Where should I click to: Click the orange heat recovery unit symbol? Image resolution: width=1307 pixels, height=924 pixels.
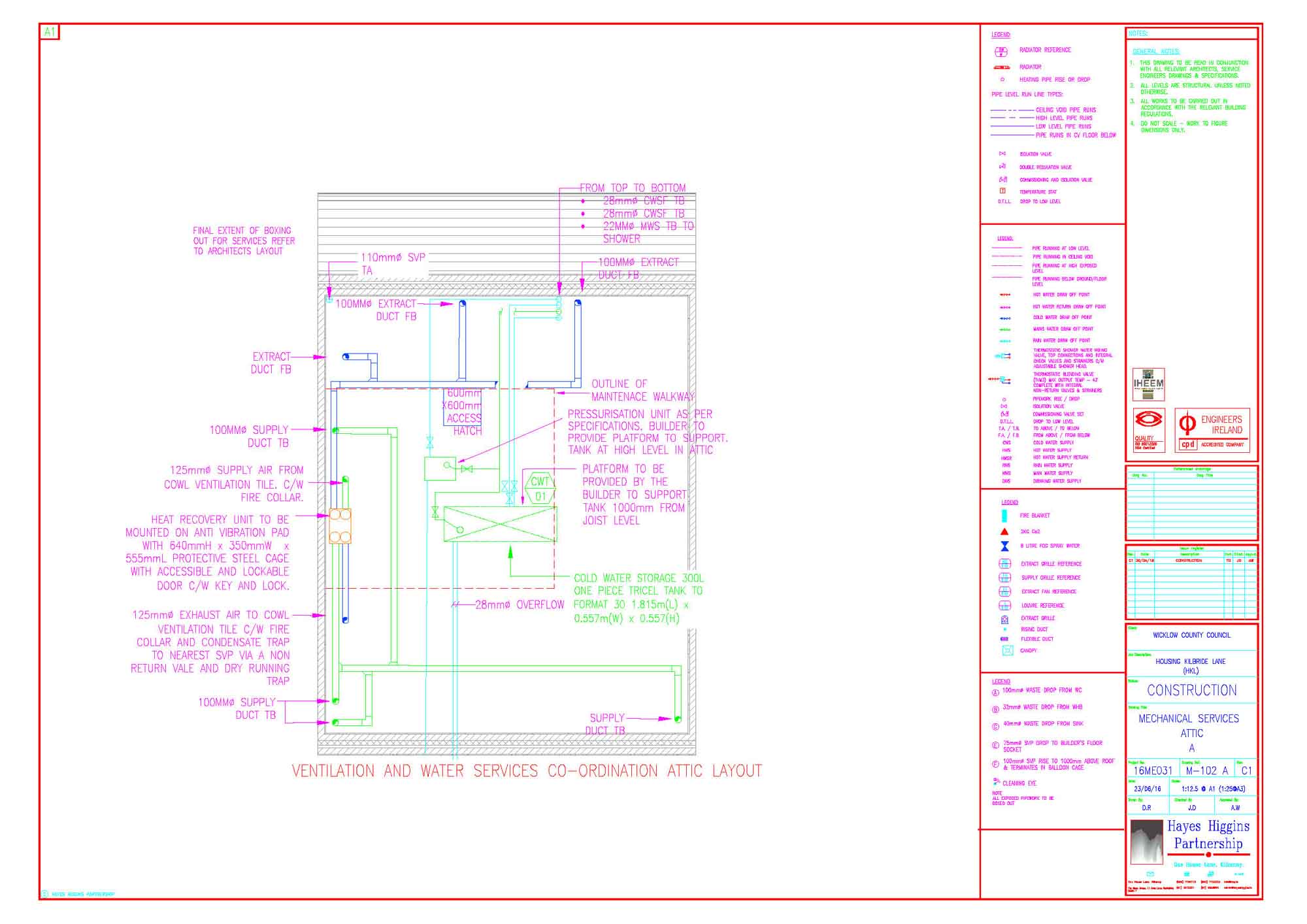pyautogui.click(x=340, y=526)
